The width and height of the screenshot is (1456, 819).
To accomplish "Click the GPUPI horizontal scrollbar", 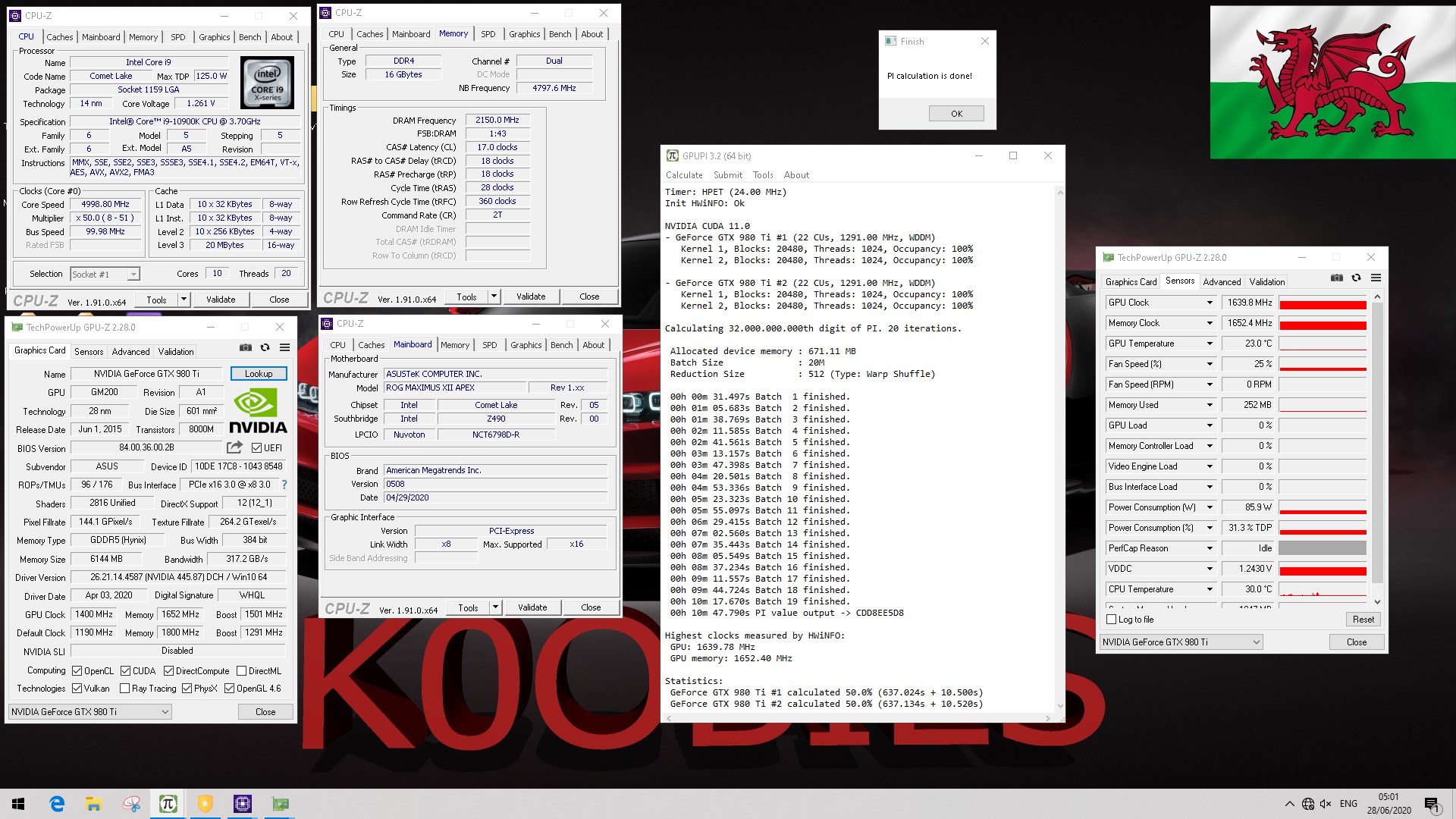I will (858, 717).
